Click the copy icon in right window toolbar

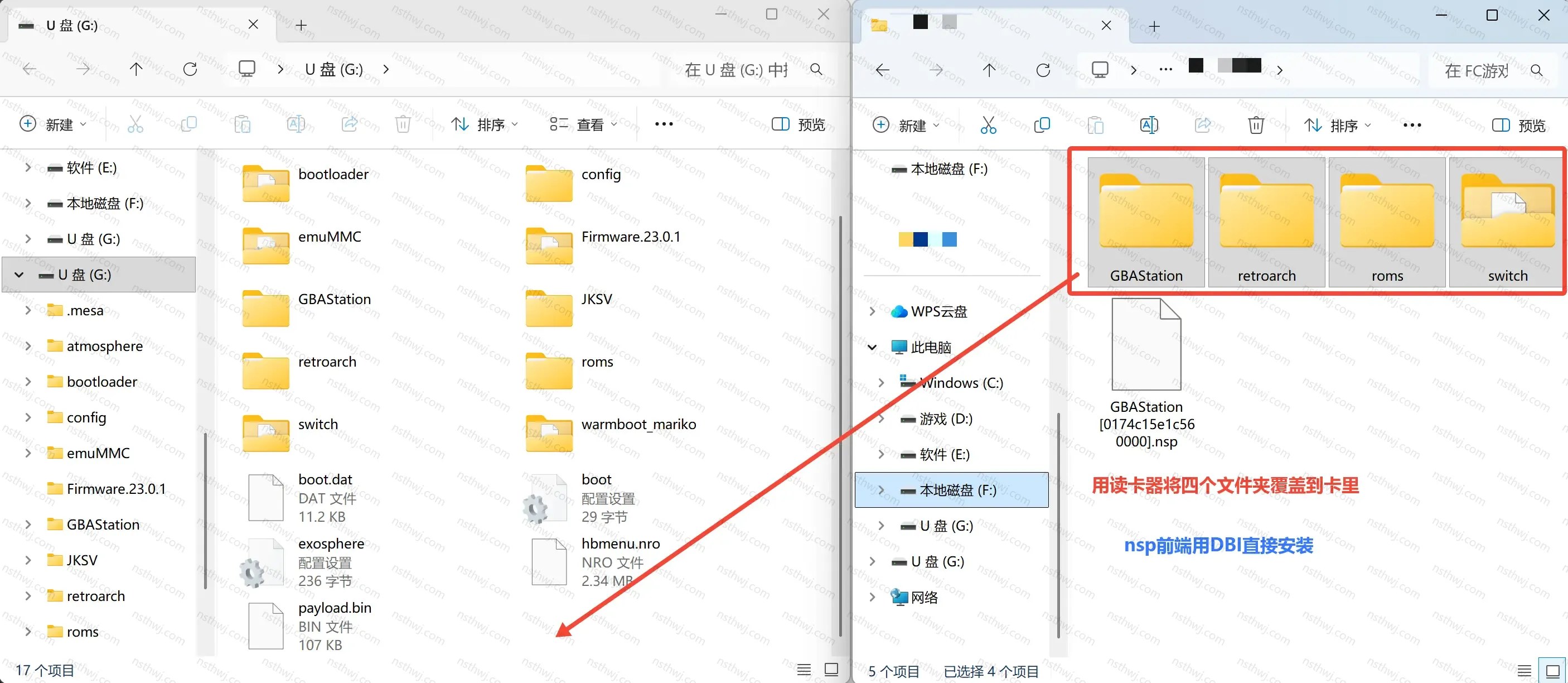[1042, 126]
